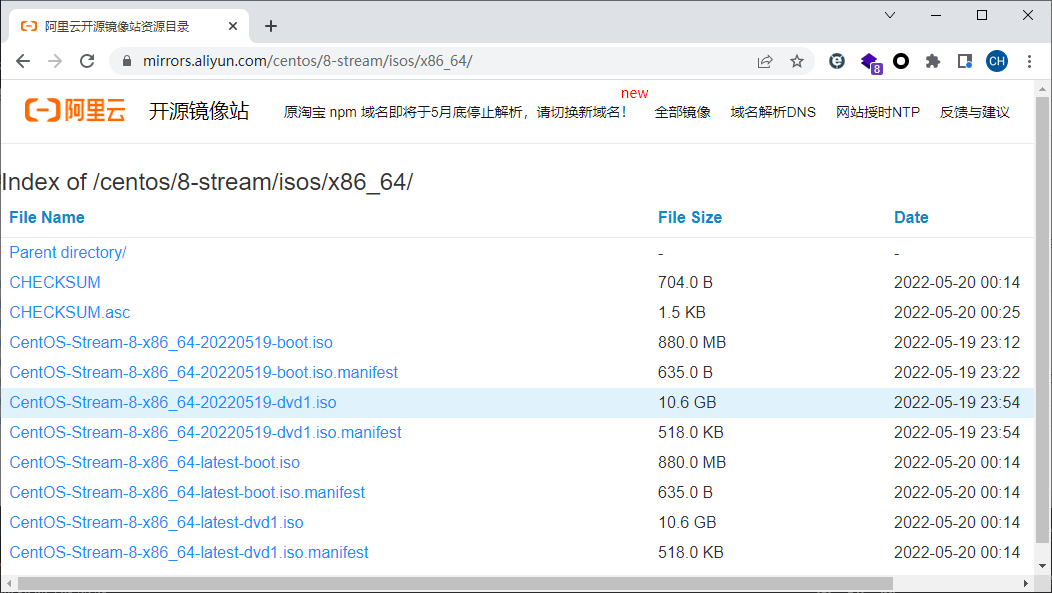
Task: Open 网站授时NTP menu item
Action: (x=878, y=112)
